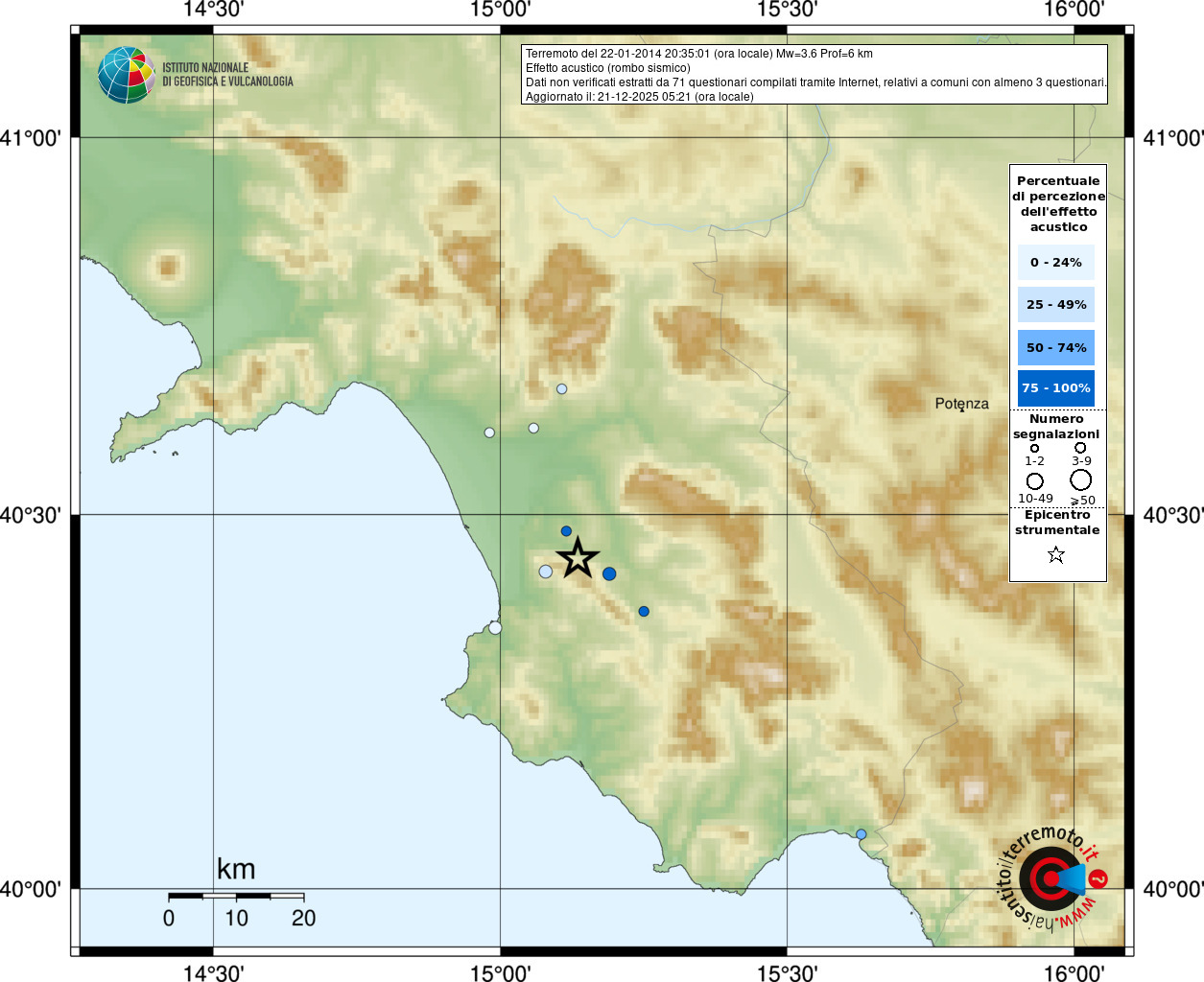
Task: Click the haisentitoilterremoto.it target logo
Action: click(x=1051, y=877)
